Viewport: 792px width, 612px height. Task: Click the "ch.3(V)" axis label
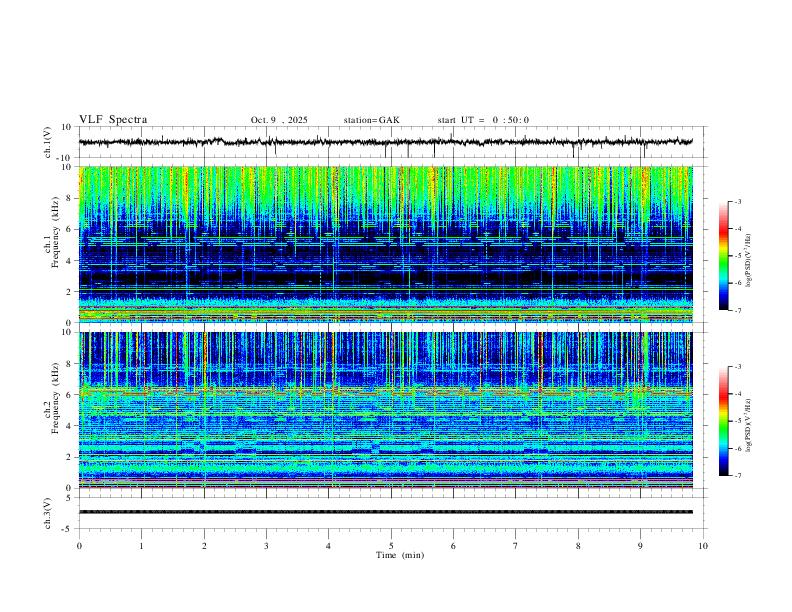tap(48, 513)
